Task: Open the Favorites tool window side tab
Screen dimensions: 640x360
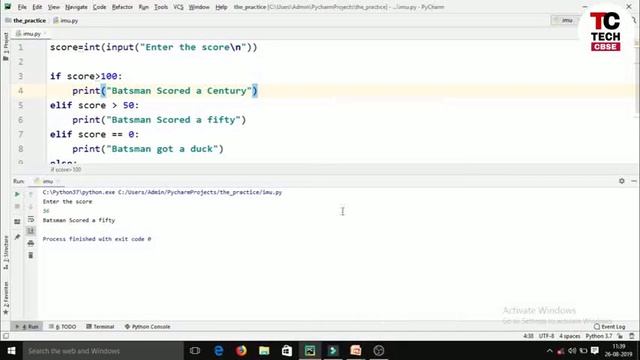Action: (x=6, y=298)
